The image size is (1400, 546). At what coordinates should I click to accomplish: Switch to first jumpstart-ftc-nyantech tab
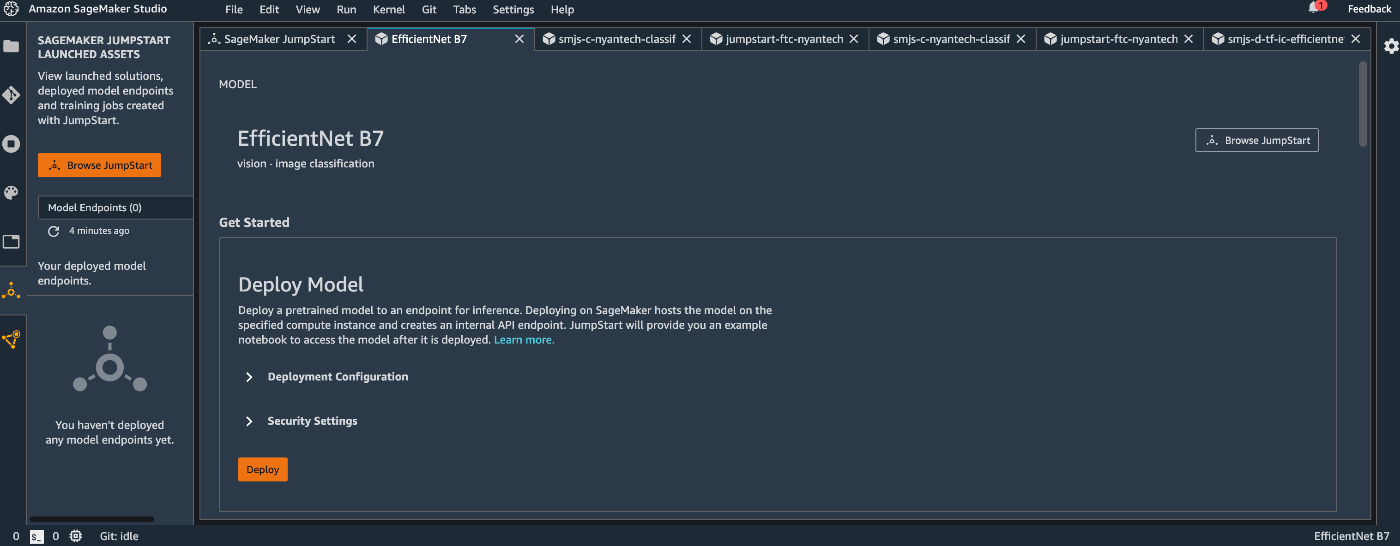785,39
